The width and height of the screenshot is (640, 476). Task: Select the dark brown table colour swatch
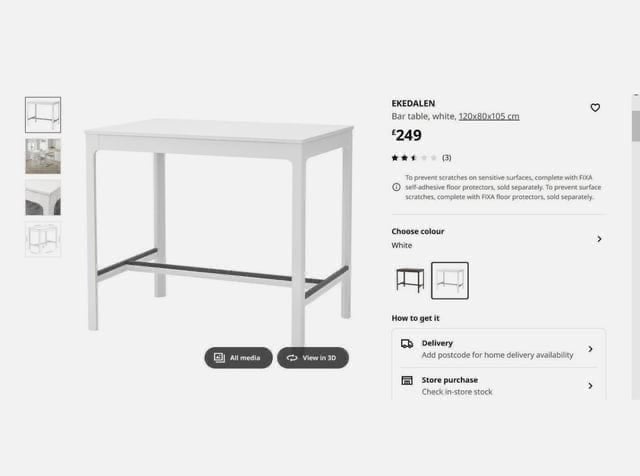[x=410, y=280]
